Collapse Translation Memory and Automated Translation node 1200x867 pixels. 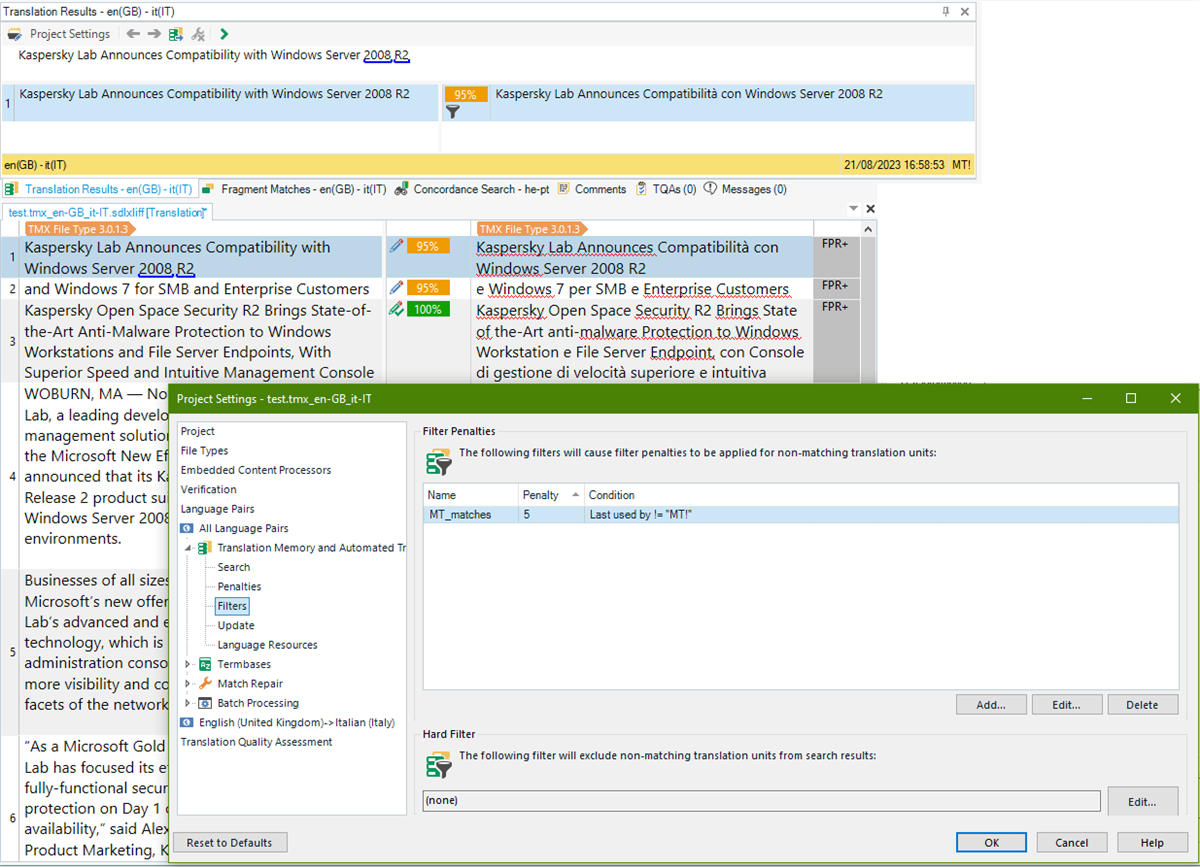tap(189, 548)
